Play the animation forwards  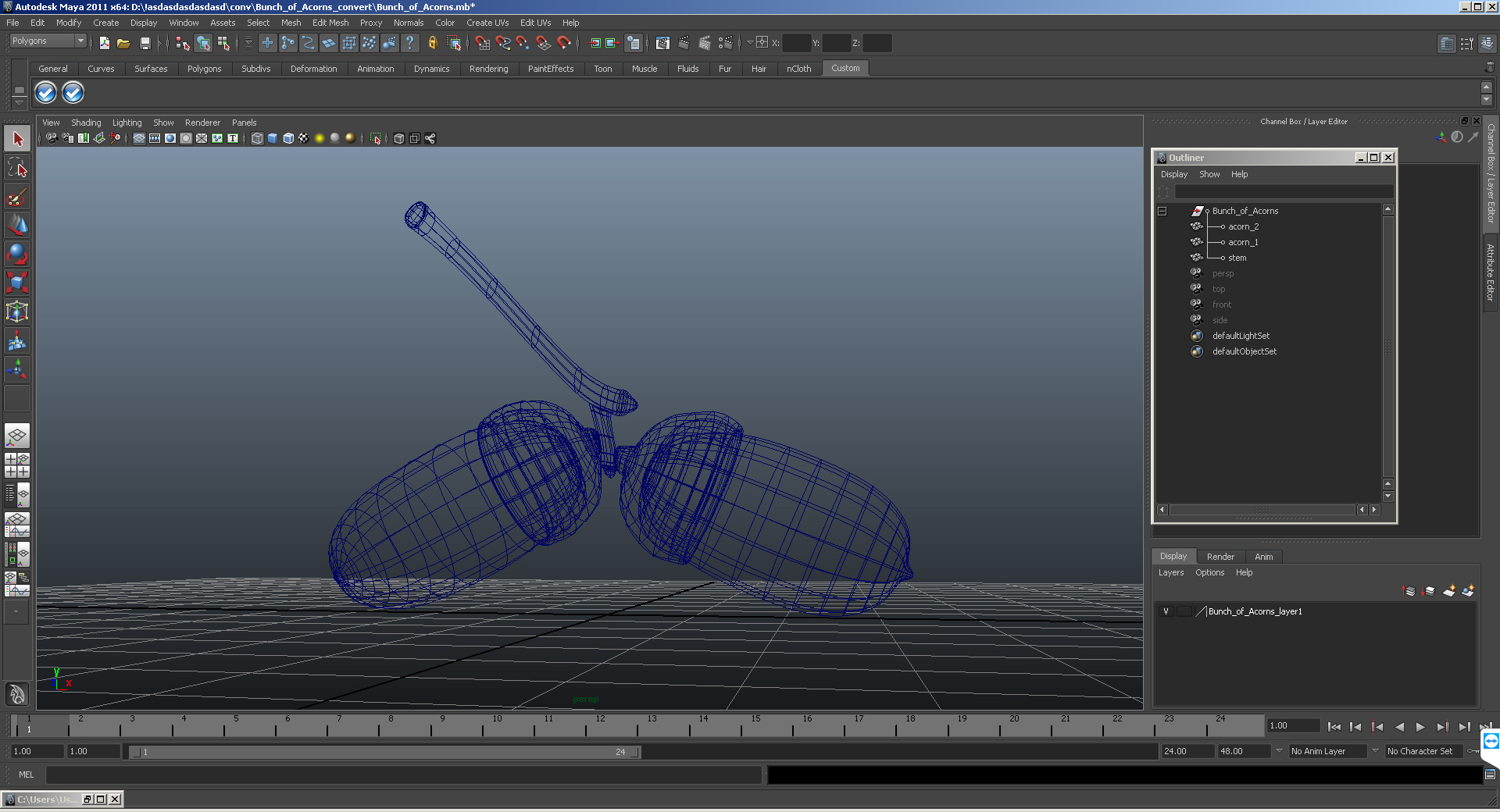pos(1420,727)
